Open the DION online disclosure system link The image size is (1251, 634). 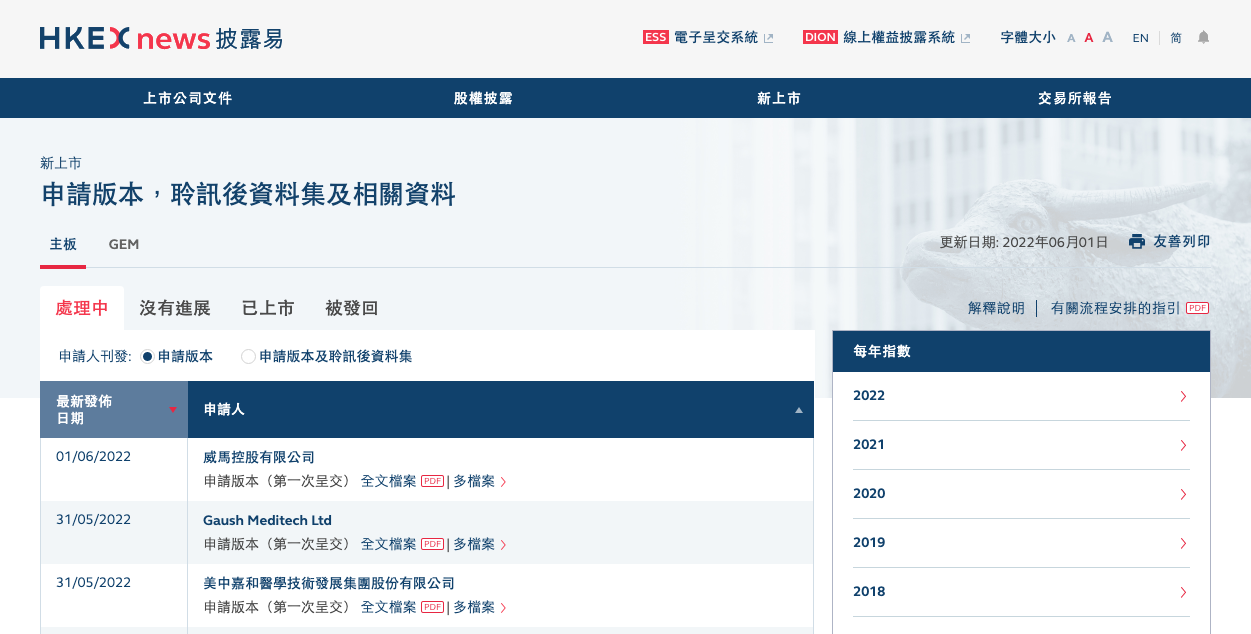click(886, 38)
